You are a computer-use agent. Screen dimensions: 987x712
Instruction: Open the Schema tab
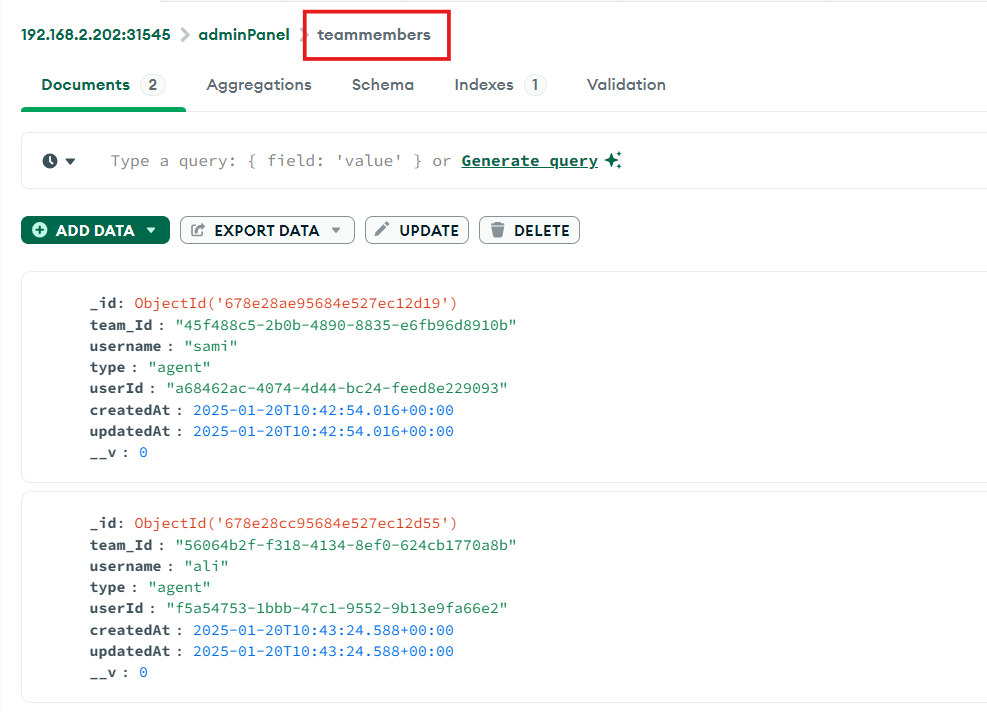(x=382, y=85)
